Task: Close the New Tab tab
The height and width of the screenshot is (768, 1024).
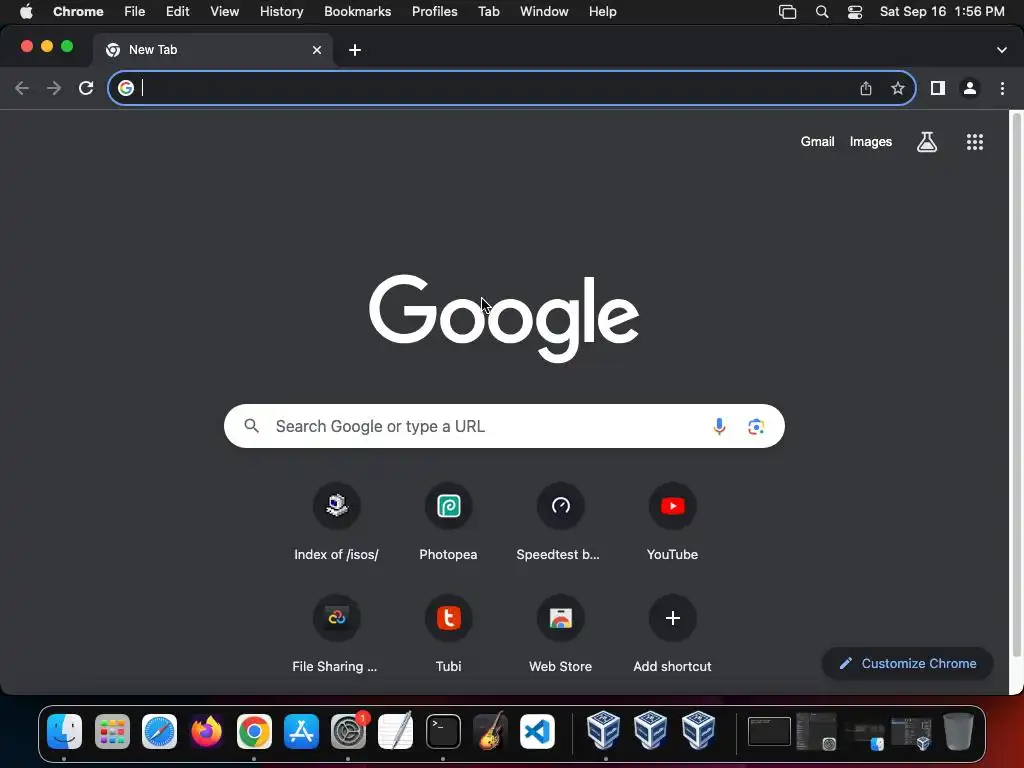Action: (x=317, y=50)
